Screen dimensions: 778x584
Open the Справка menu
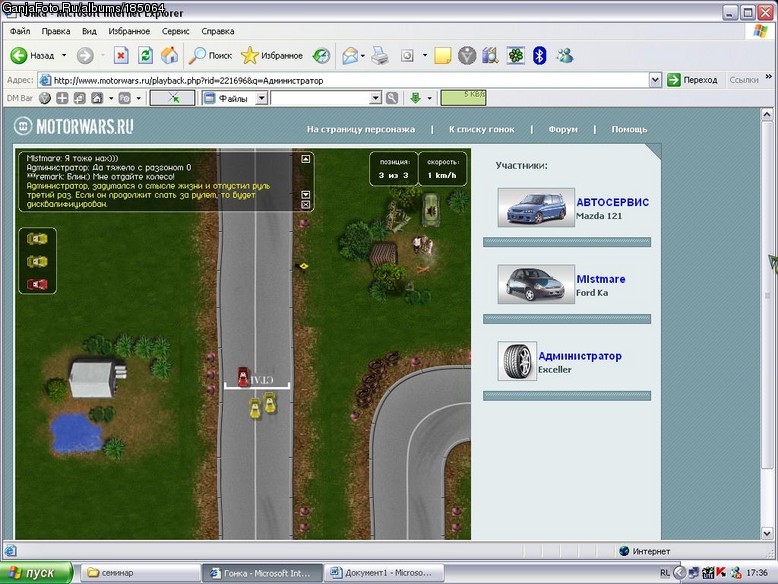coord(218,31)
